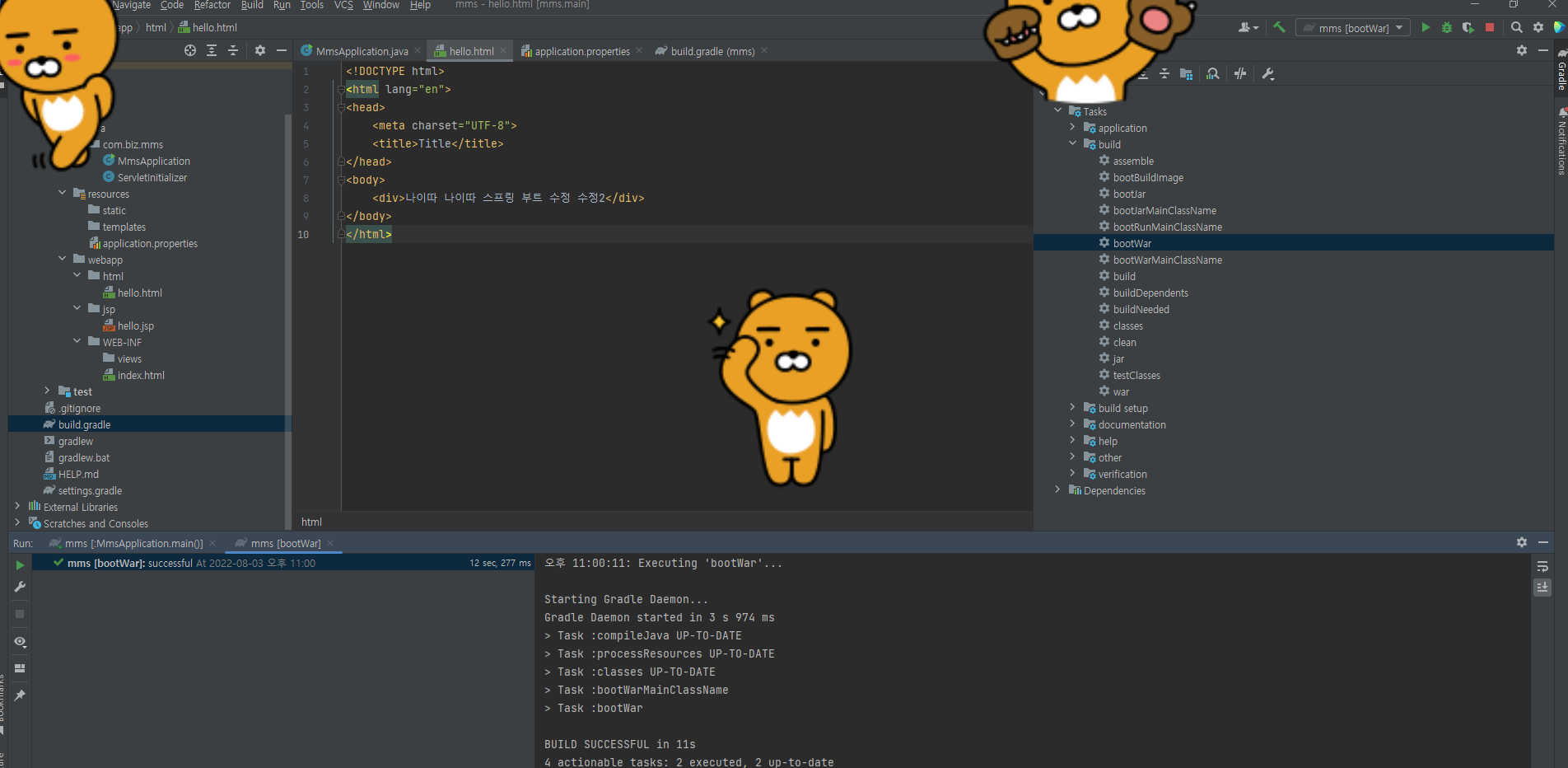This screenshot has height=768, width=1568.
Task: Pin the run tab with pin icon
Action: (20, 695)
